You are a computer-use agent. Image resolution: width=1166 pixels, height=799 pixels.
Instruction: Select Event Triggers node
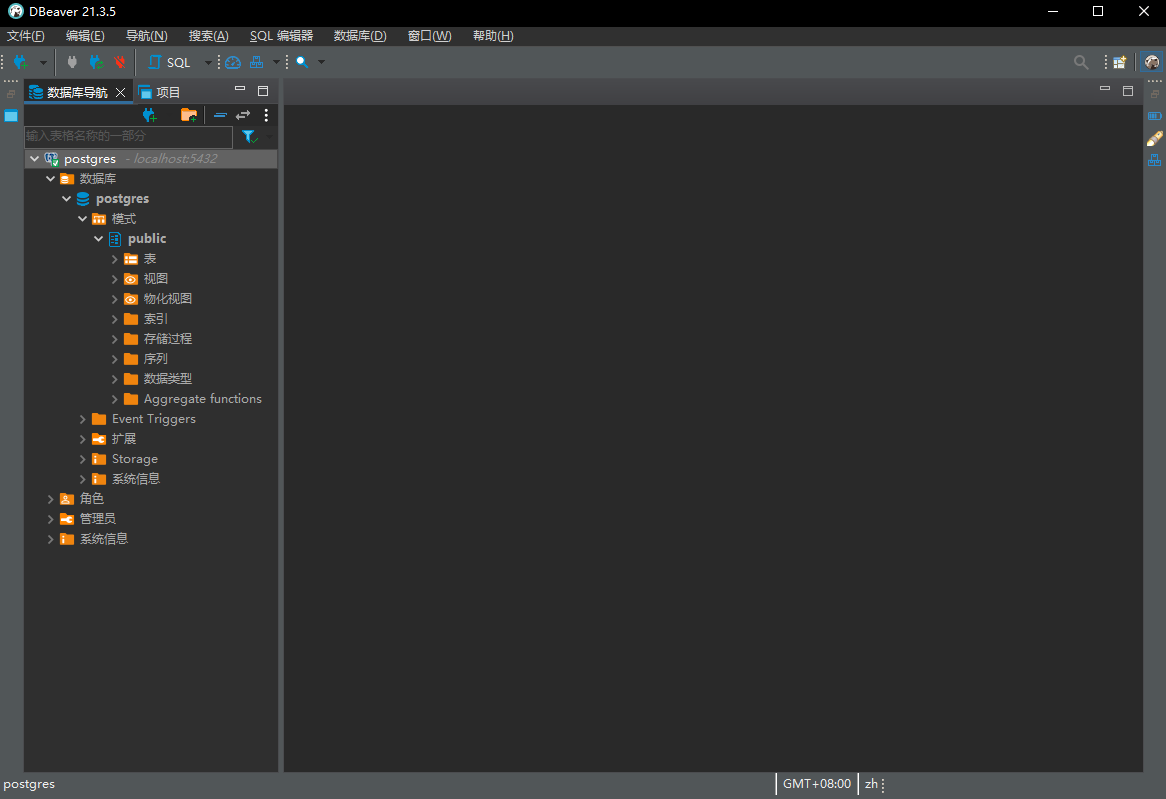pyautogui.click(x=153, y=419)
